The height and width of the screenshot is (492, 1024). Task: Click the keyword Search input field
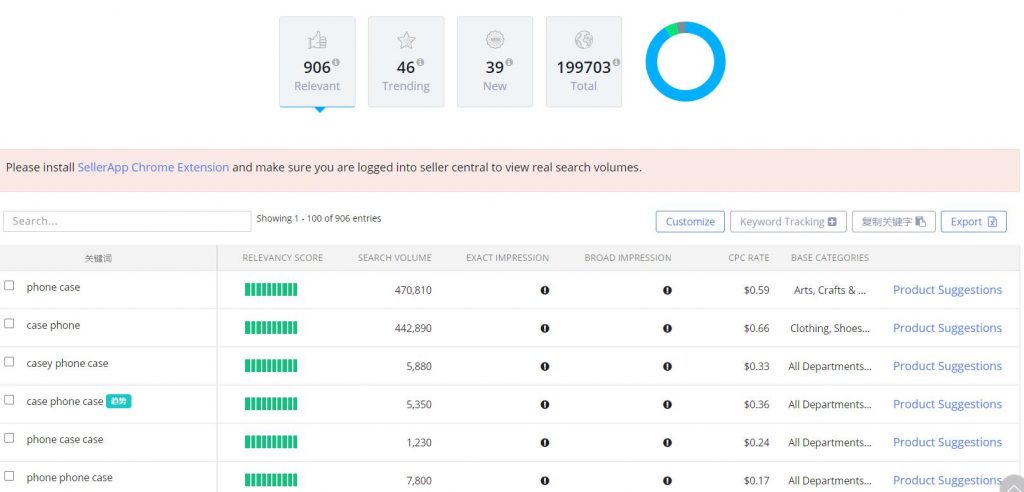pos(127,221)
